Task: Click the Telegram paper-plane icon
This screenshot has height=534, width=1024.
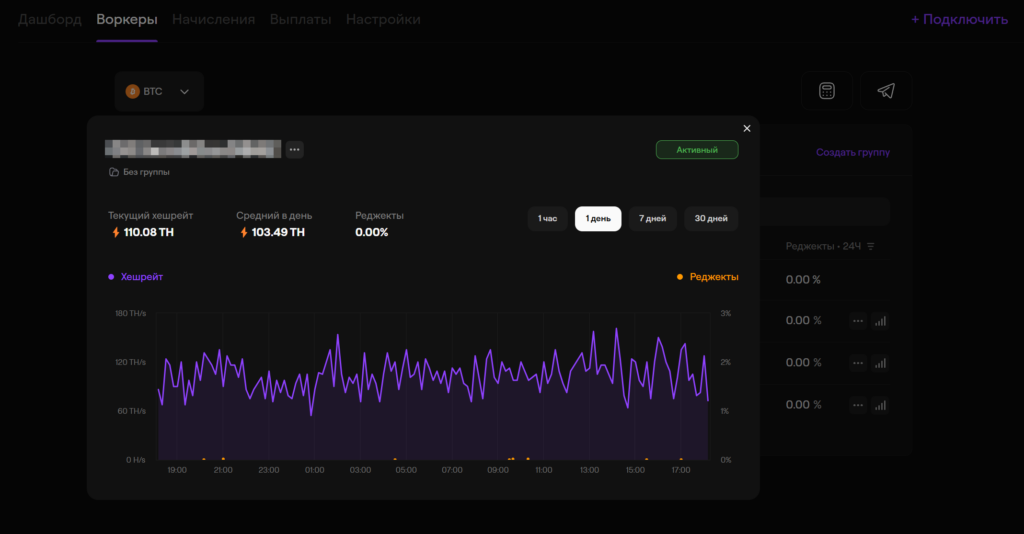Action: pos(885,91)
